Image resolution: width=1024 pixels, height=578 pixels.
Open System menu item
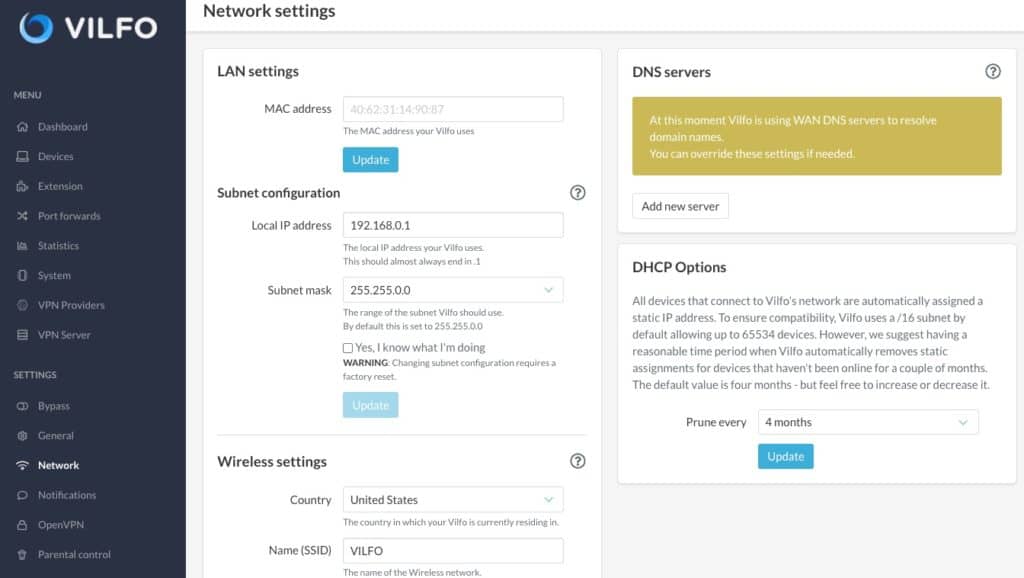coord(54,276)
